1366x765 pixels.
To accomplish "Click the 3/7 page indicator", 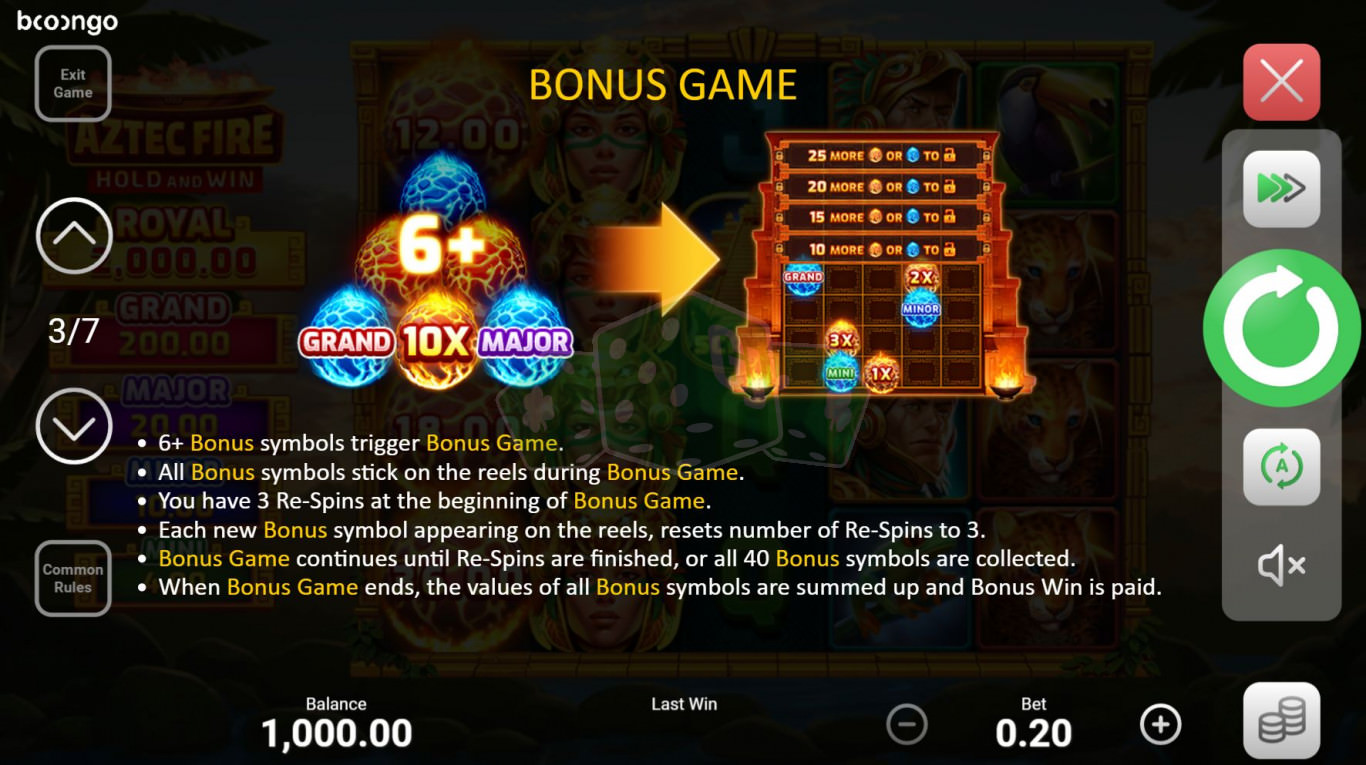I will pos(74,331).
